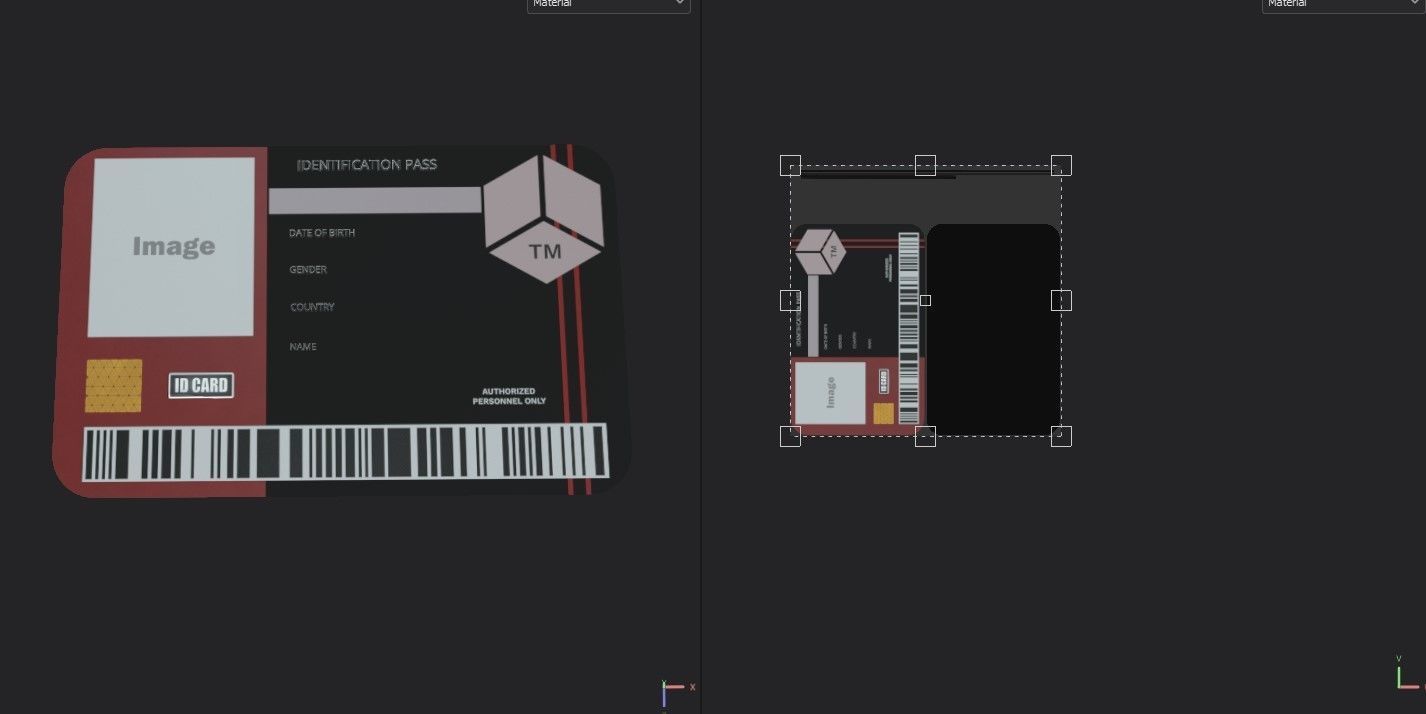The image size is (1426, 714).
Task: Click the barcode strip on the 3D card
Action: coord(345,453)
